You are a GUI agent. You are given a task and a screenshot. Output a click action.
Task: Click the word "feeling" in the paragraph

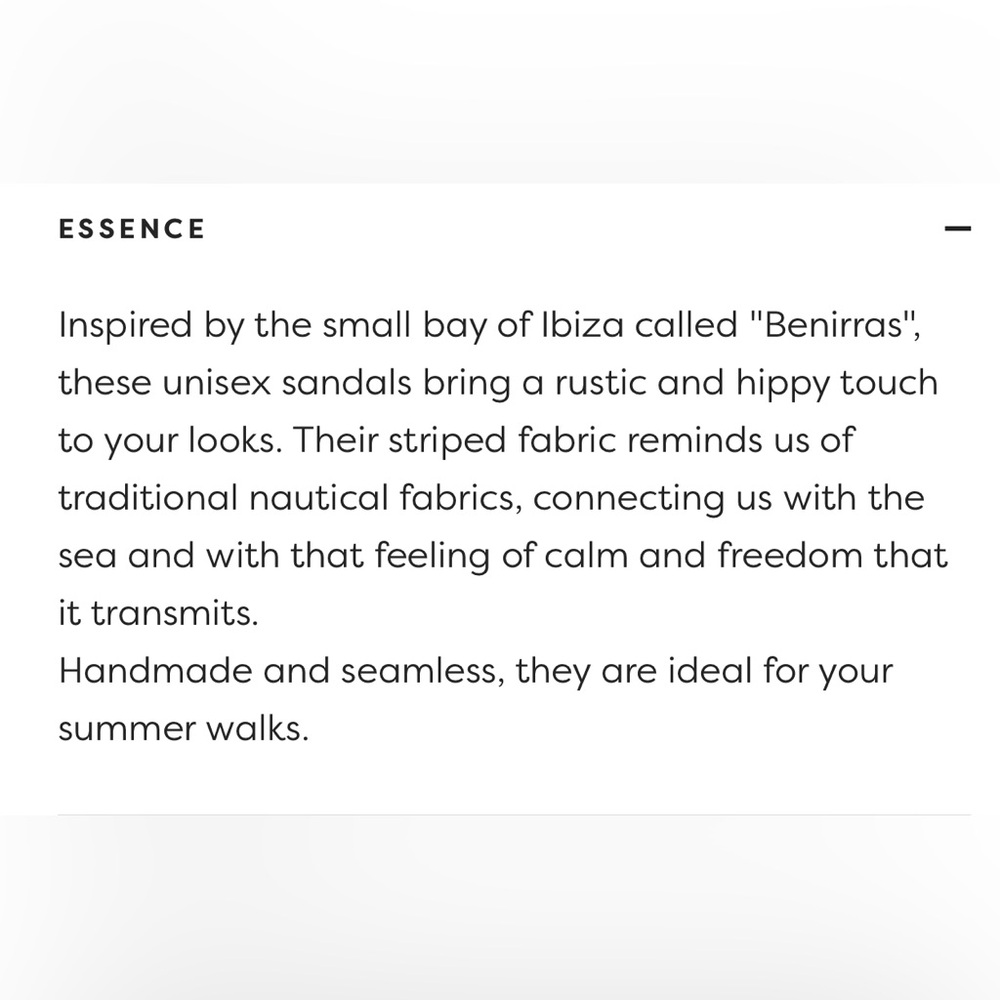click(432, 557)
